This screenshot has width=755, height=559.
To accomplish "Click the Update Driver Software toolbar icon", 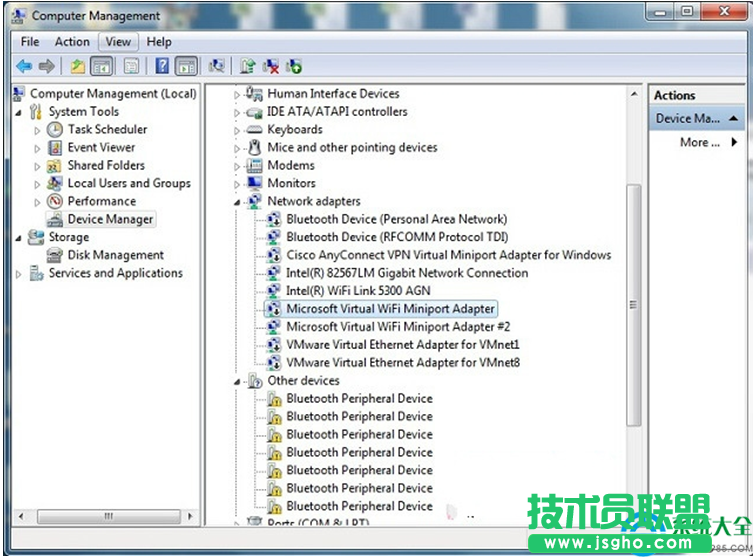I will pyautogui.click(x=247, y=66).
